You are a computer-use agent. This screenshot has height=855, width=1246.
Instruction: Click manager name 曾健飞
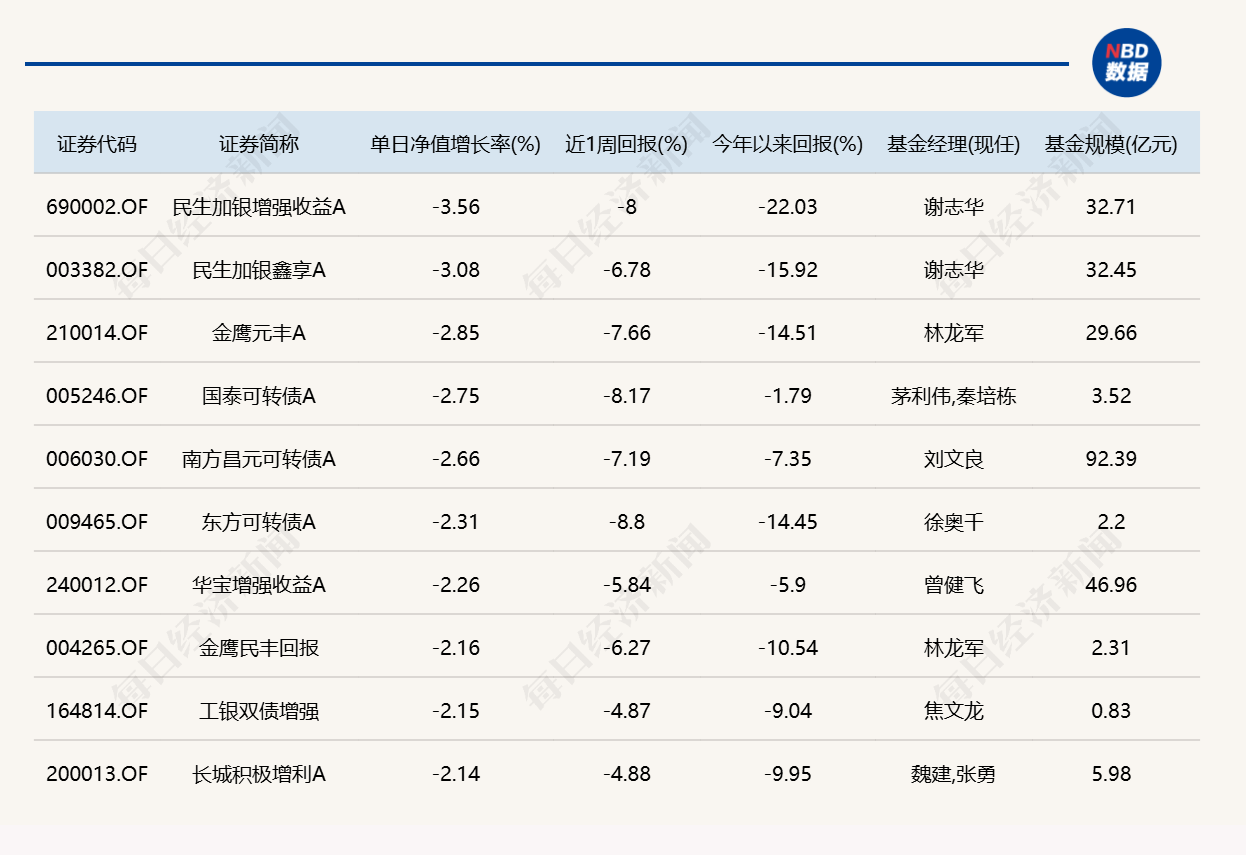tap(954, 585)
